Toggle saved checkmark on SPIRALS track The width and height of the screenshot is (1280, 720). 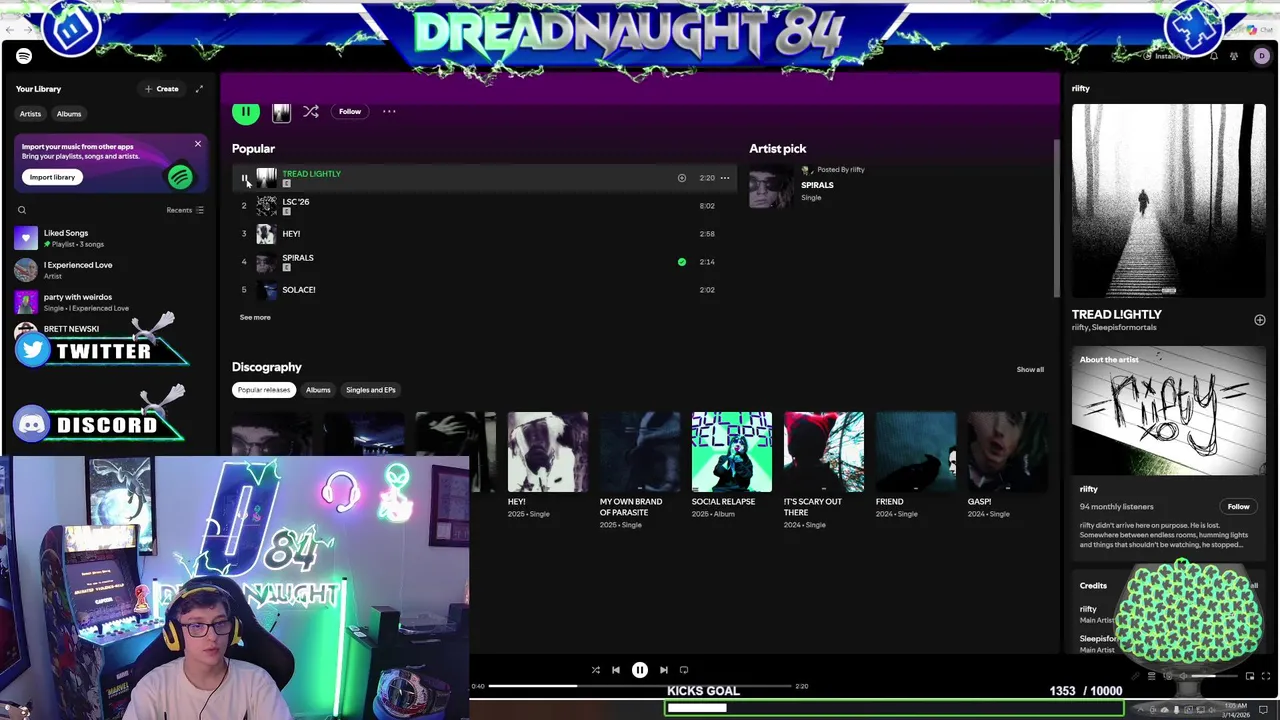click(x=682, y=262)
